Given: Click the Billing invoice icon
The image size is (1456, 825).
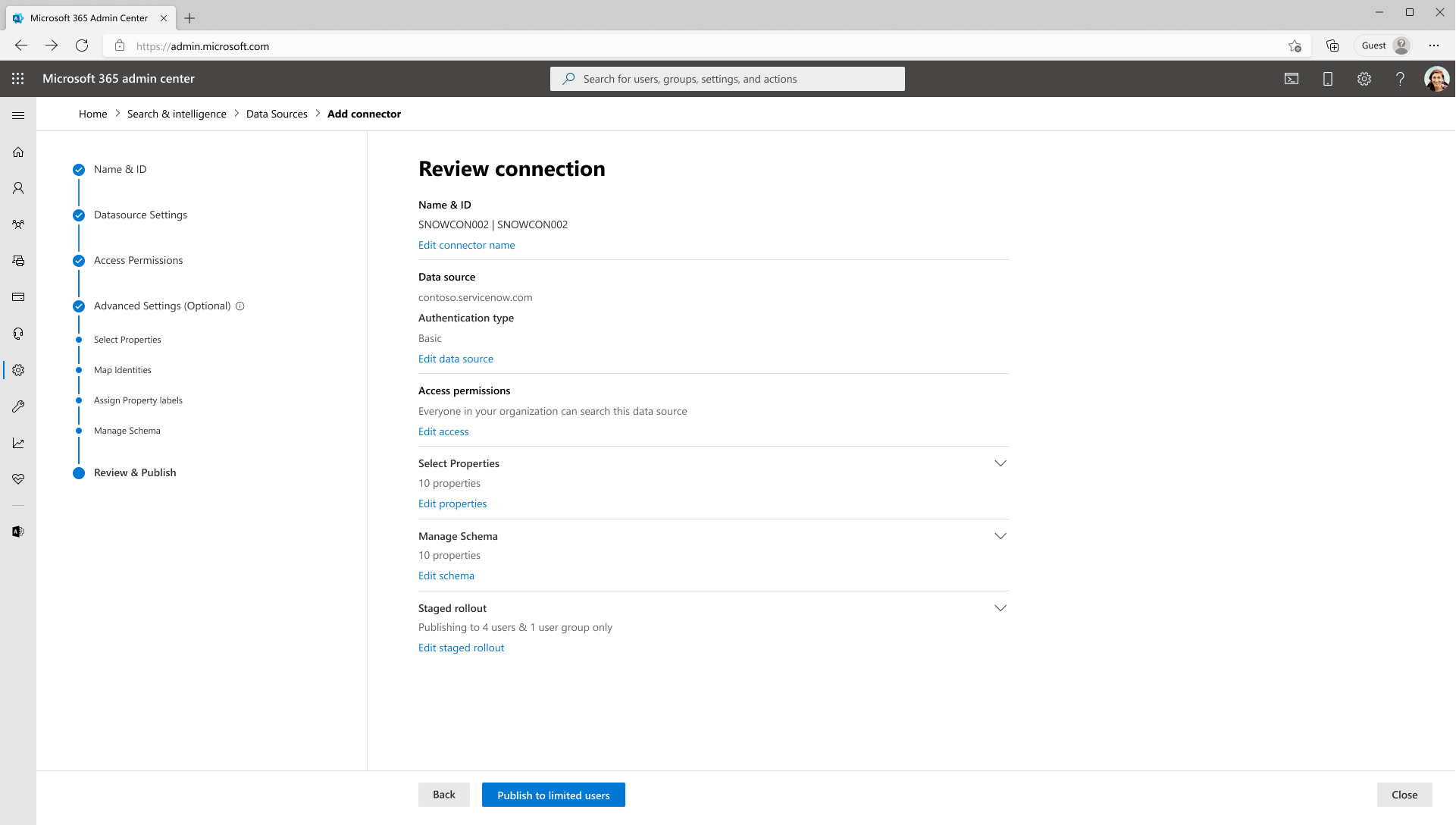Looking at the screenshot, I should (x=18, y=297).
